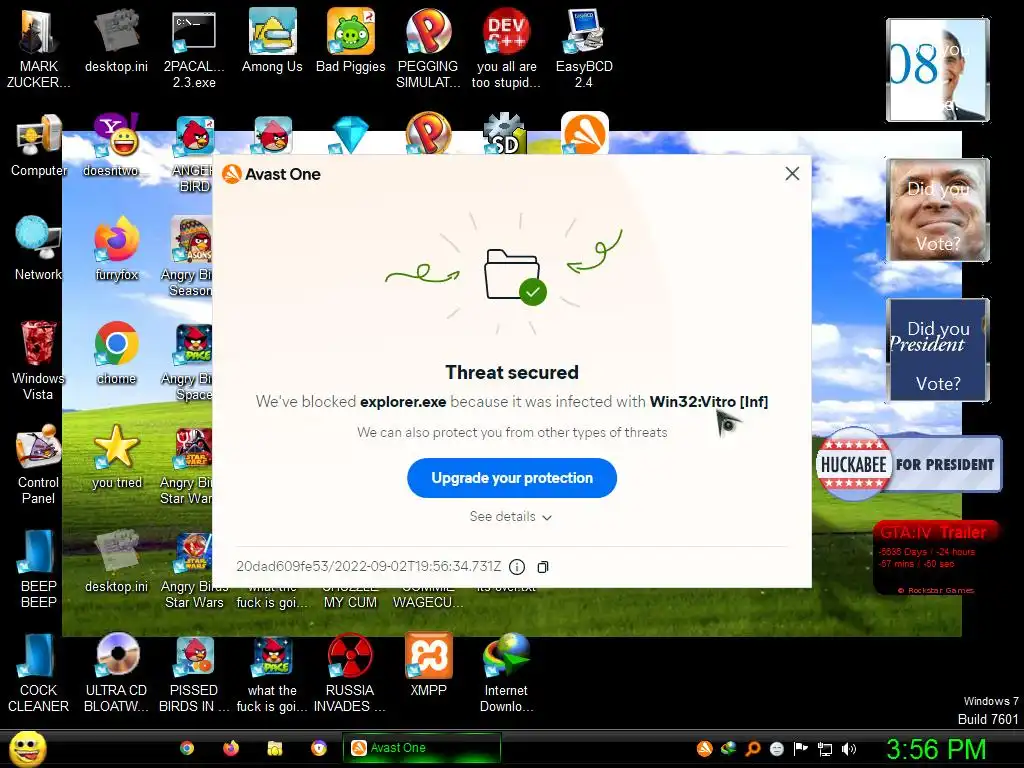Click the 'Win32:Vitro [Inf]' threat name
The width and height of the screenshot is (1024, 768).
709,402
